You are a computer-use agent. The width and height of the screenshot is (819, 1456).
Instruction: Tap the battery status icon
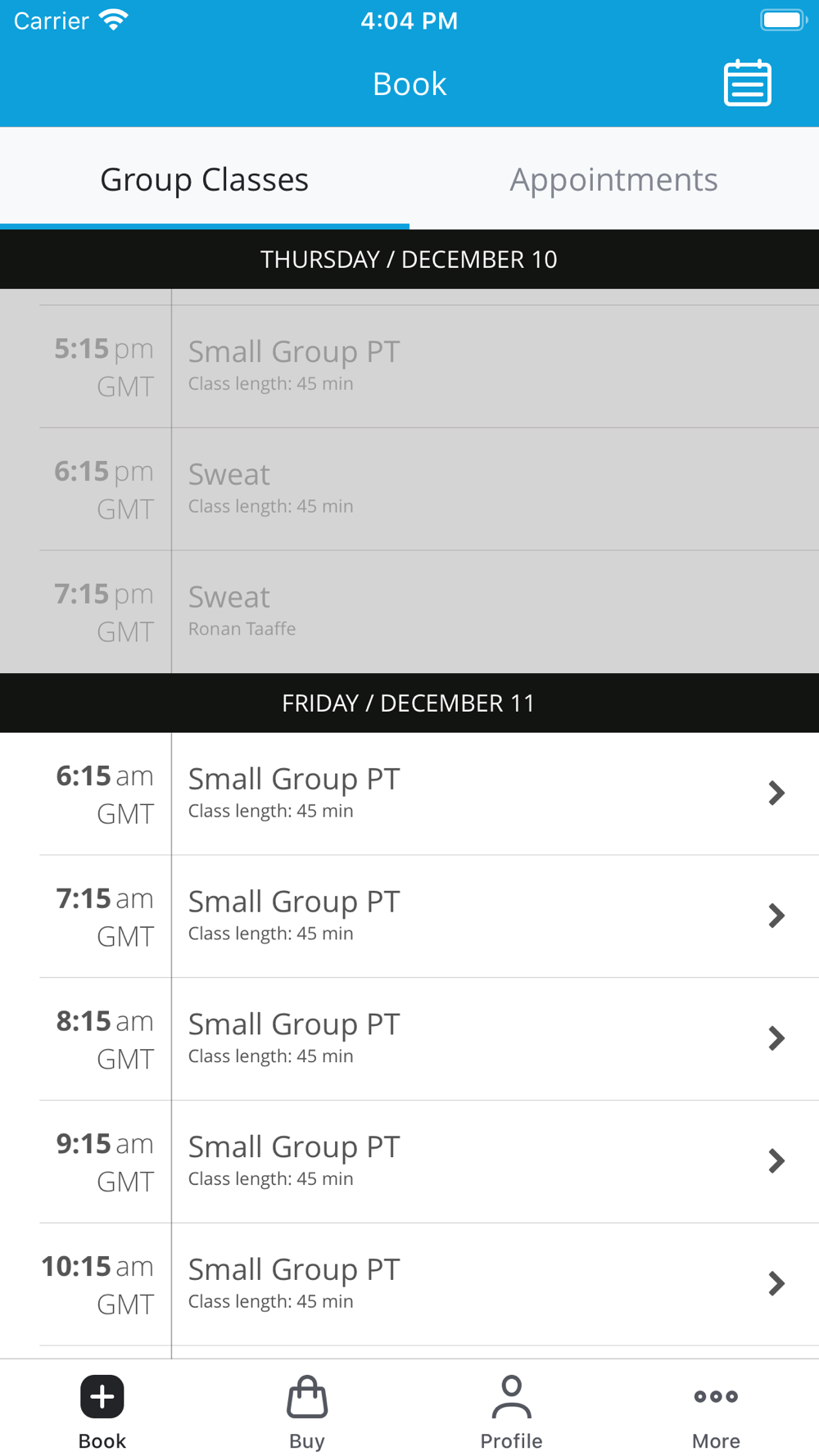point(783,20)
